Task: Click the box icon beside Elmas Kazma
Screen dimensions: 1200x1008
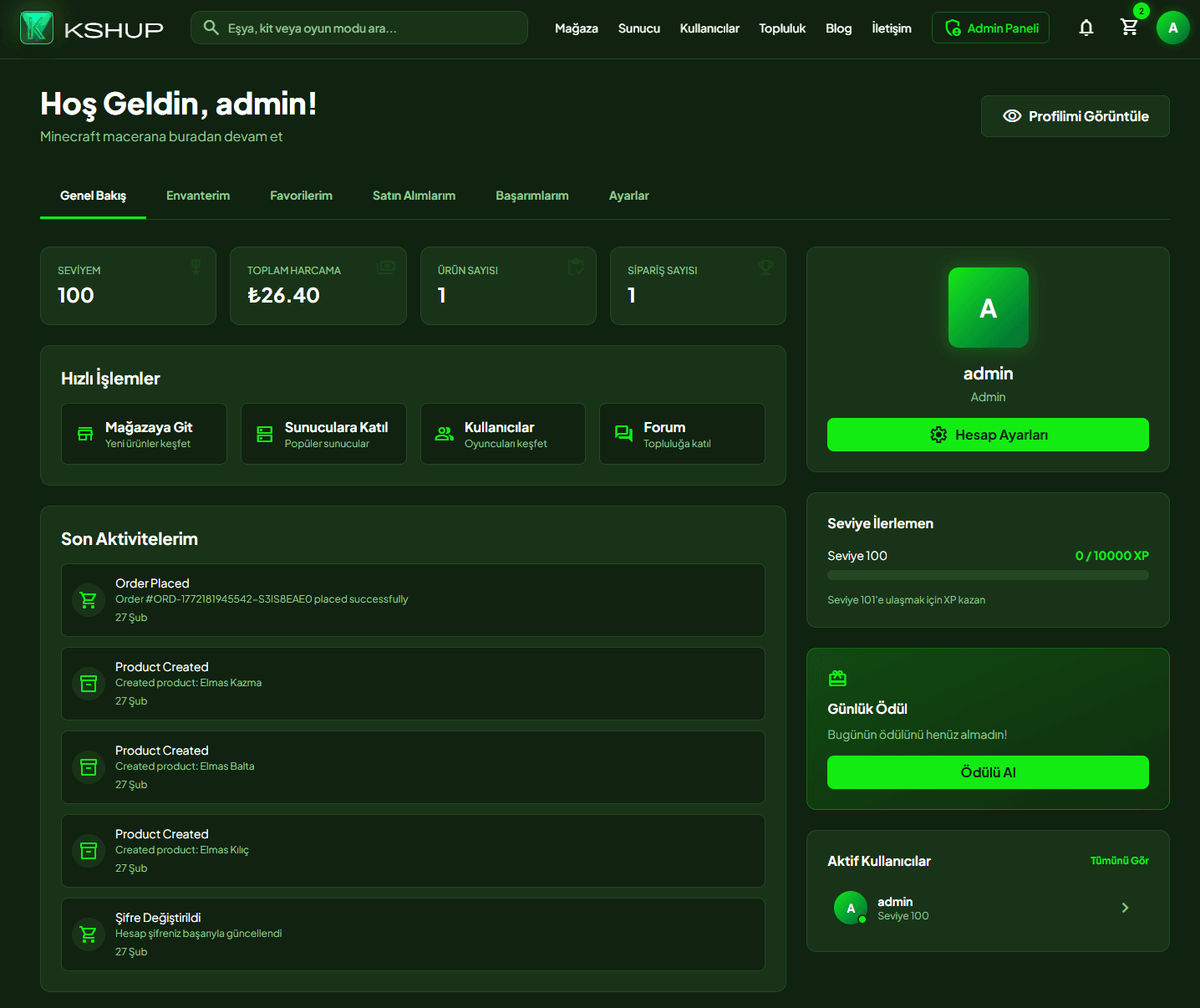Action: [x=89, y=684]
